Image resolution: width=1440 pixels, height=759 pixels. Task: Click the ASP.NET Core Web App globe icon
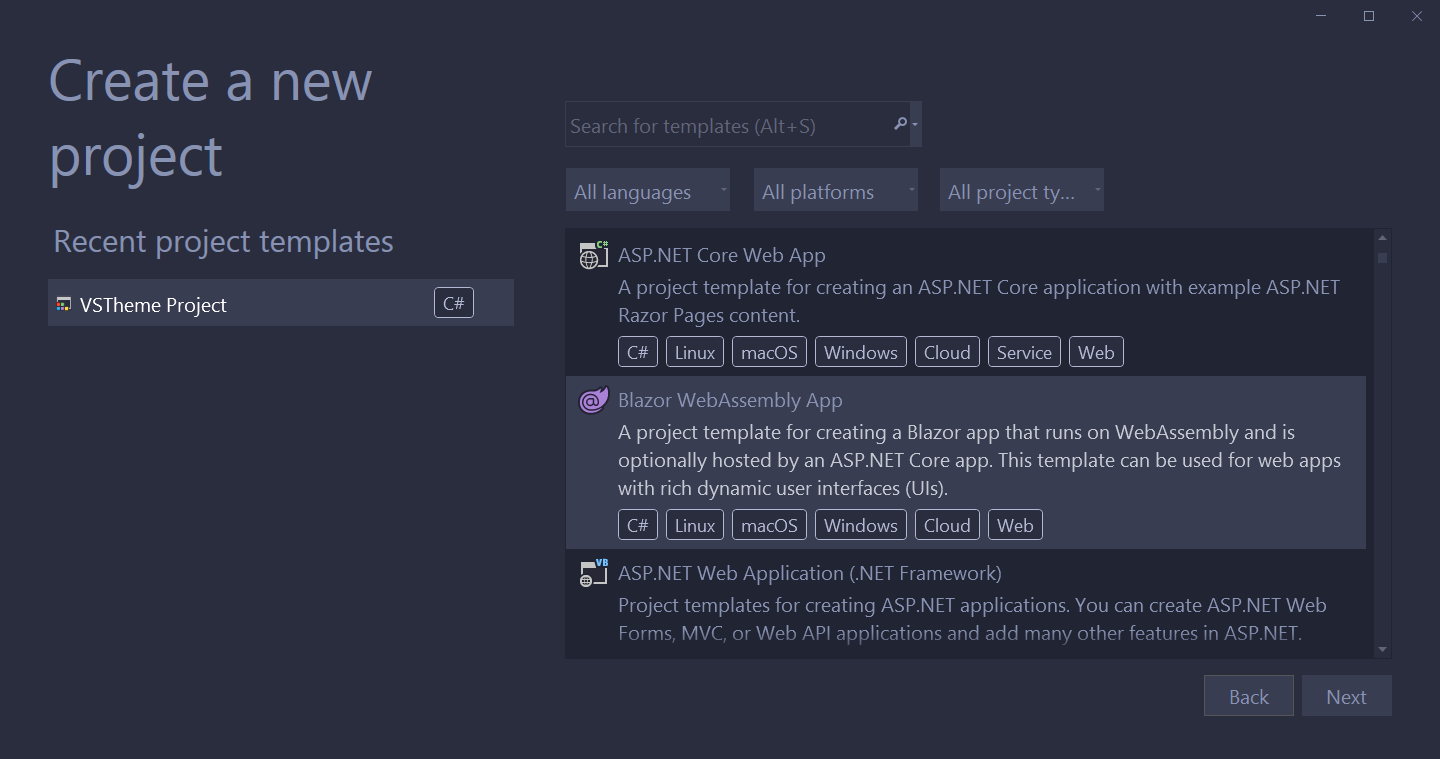(x=592, y=254)
